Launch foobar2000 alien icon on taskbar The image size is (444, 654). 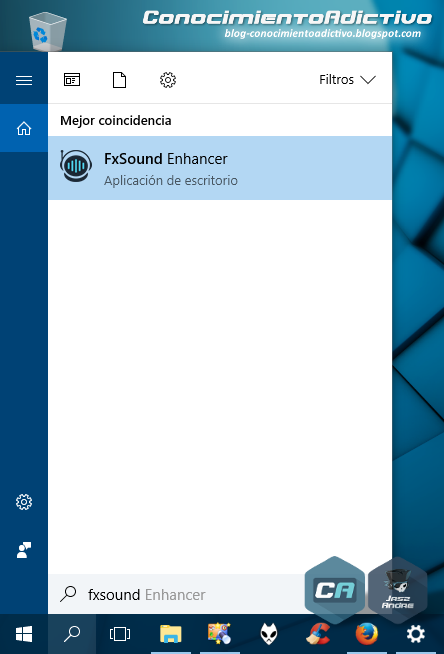pyautogui.click(x=269, y=634)
